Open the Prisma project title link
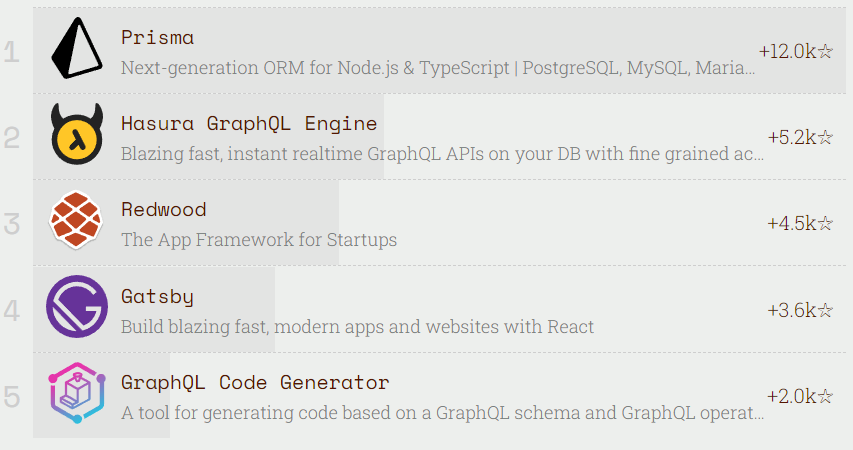The image size is (853, 450). point(157,37)
